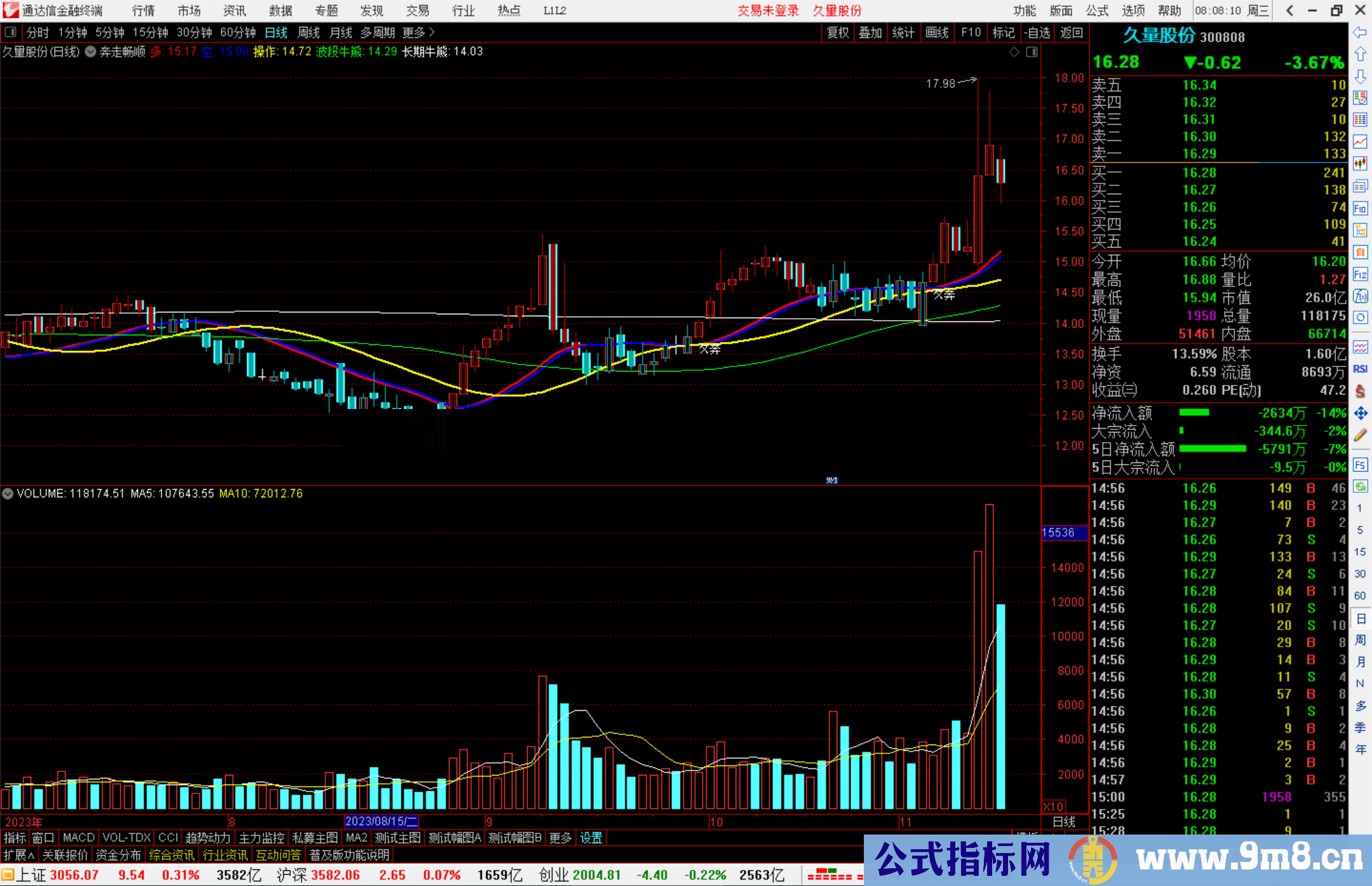Switch to the 周线 period tab

(309, 32)
